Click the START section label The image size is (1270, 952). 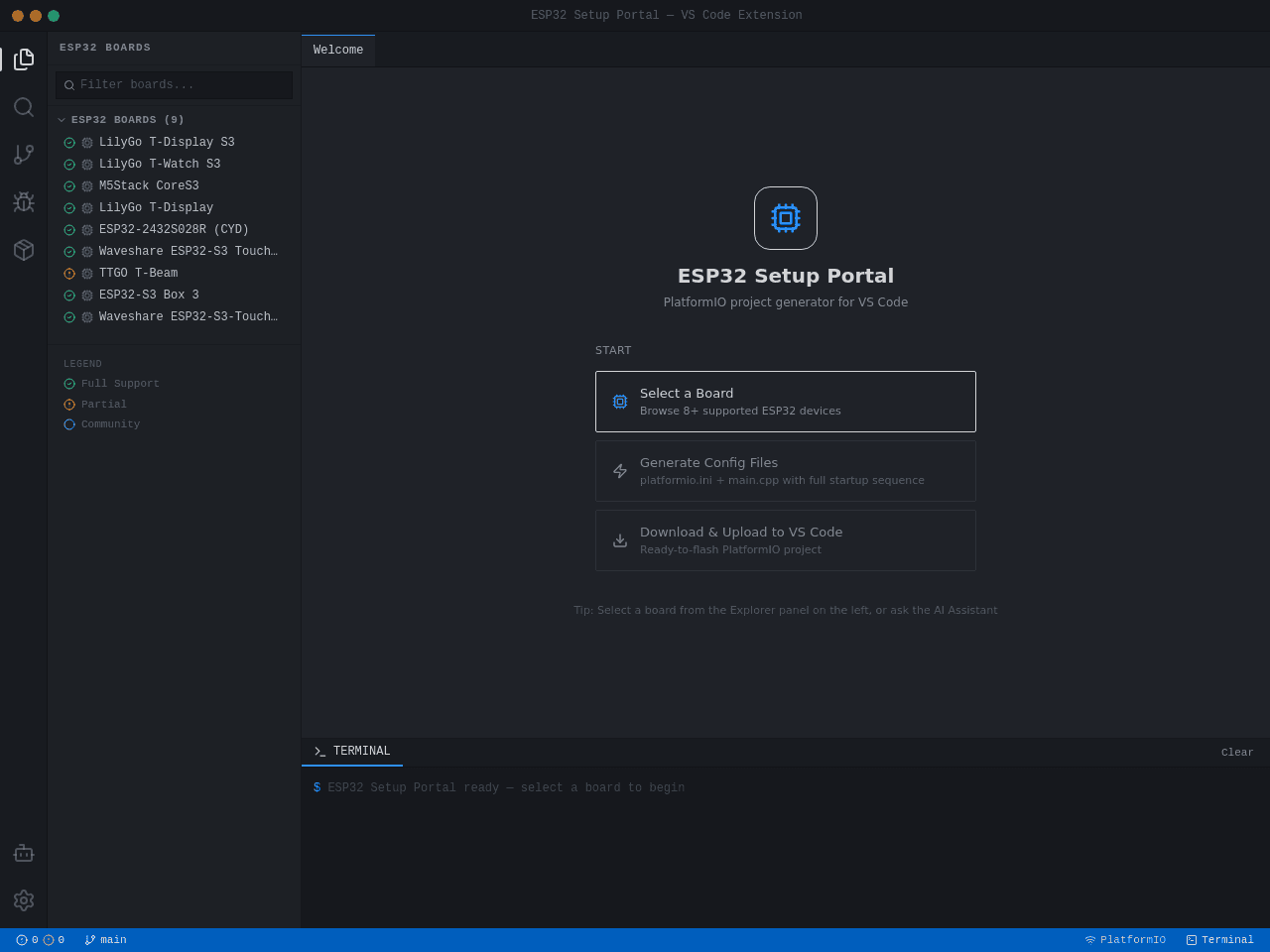[x=613, y=351]
